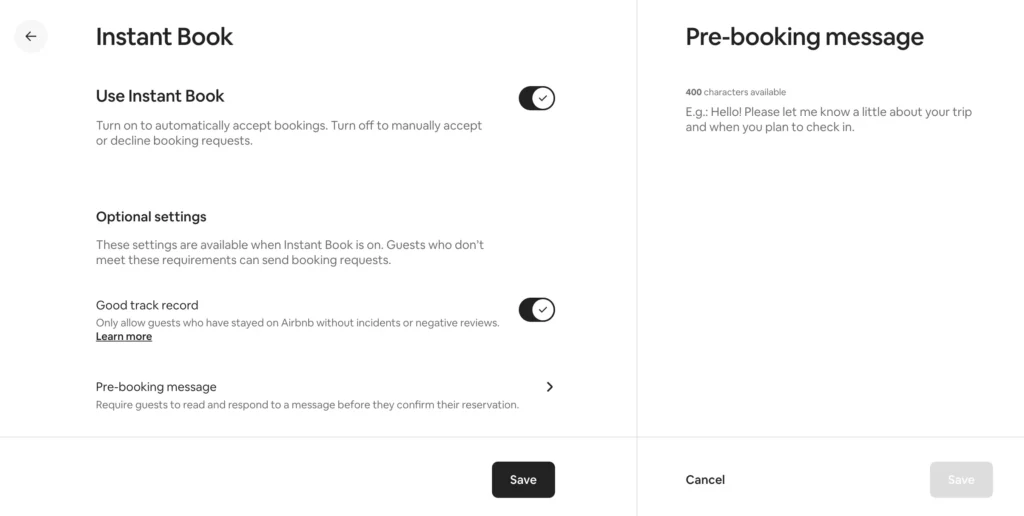The height and width of the screenshot is (516, 1024).
Task: Select the Pre-booking message settings row label
Action: coord(156,387)
